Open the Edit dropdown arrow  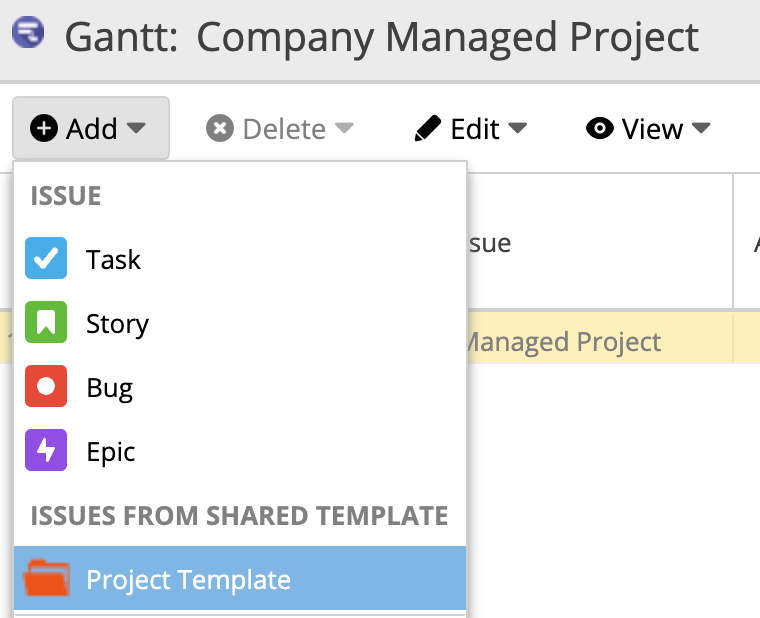(x=518, y=129)
